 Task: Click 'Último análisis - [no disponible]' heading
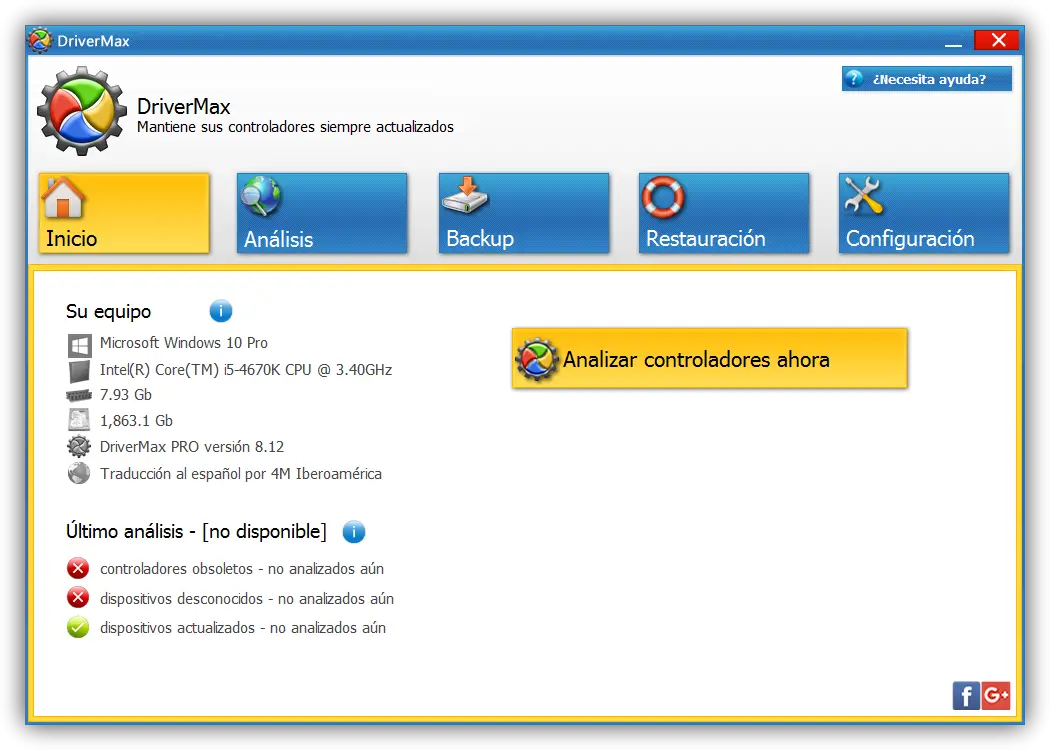click(196, 532)
